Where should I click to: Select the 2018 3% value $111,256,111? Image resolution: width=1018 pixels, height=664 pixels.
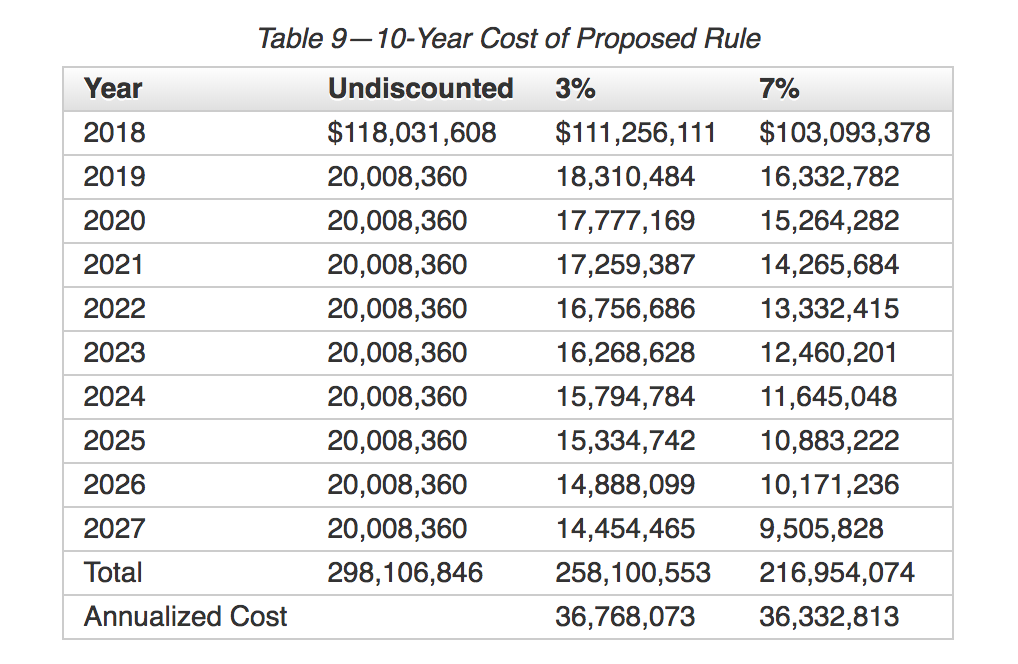coord(635,133)
